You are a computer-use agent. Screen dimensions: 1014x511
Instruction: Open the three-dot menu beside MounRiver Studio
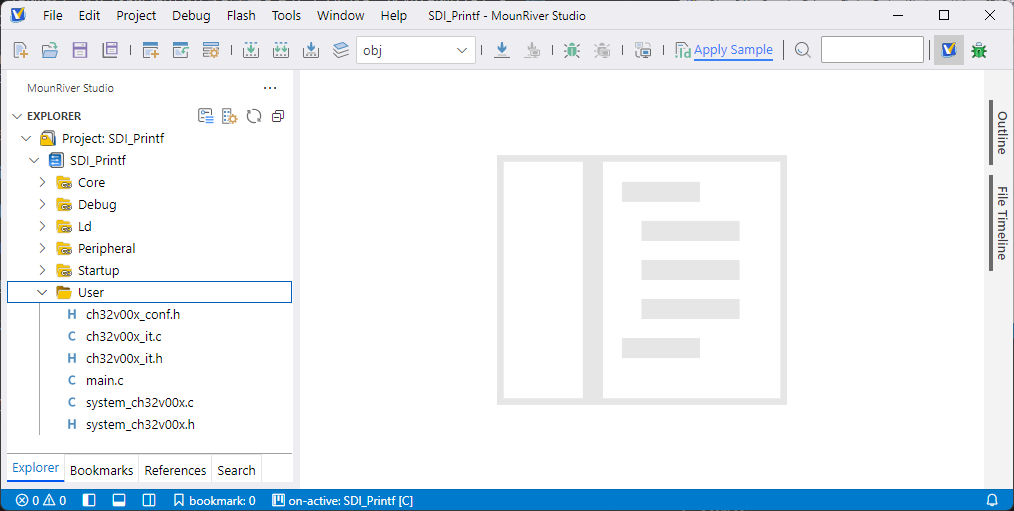pyautogui.click(x=270, y=88)
